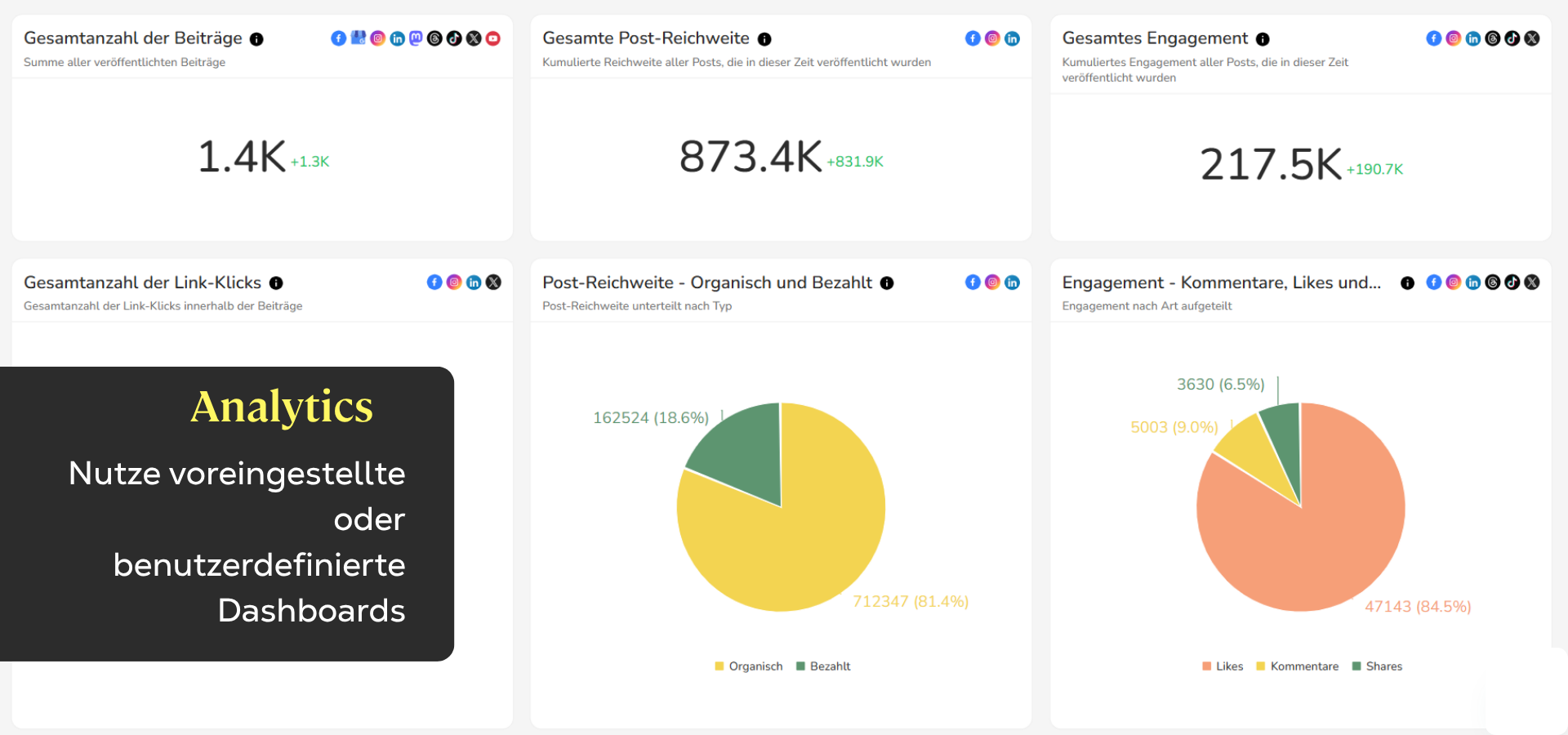
Task: Click Threads icon in Engagement Kommentare, Likes card
Action: point(1493,283)
